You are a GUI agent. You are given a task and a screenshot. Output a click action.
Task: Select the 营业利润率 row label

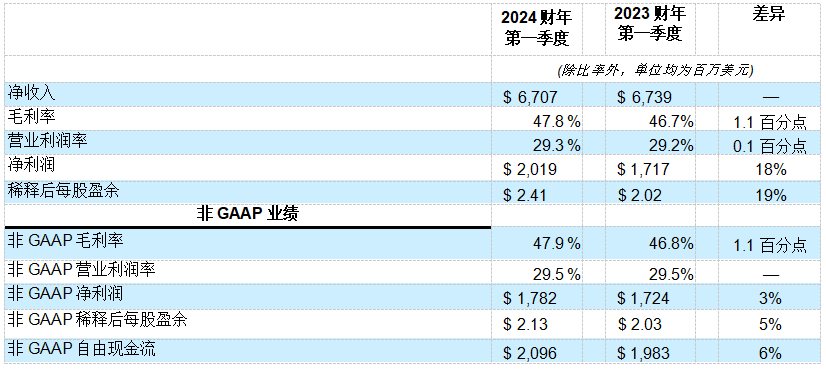pyautogui.click(x=47, y=141)
